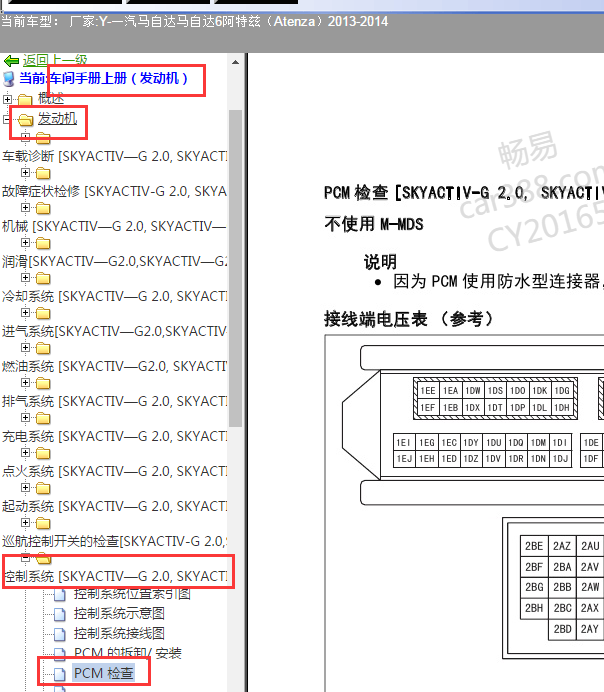
Task: Select 点火系统 [SKYACTIV—G 2.0 entry
Action: pos(115,471)
